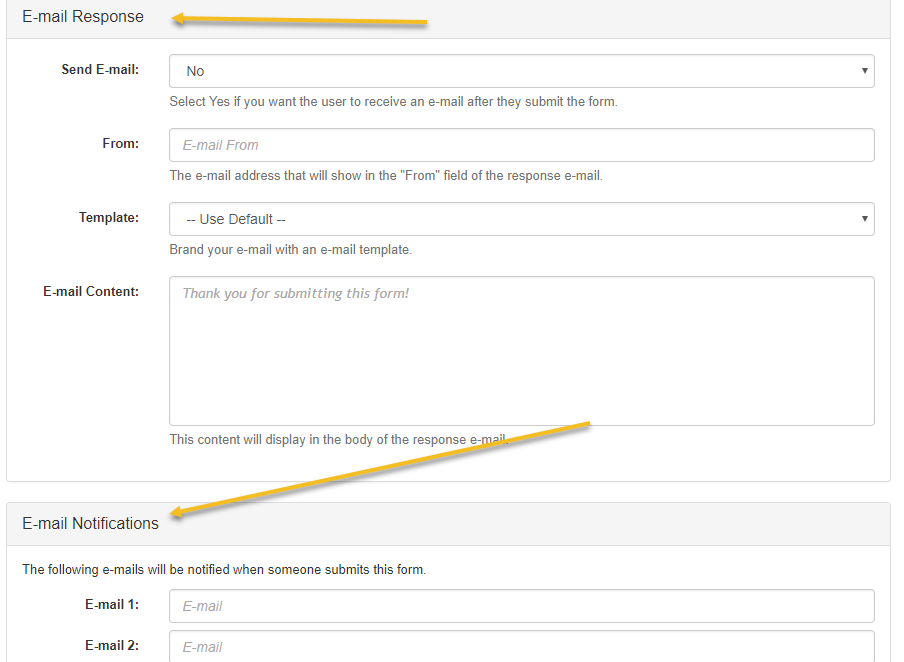904x662 pixels.
Task: Click the E-mail From input field
Action: (x=521, y=145)
